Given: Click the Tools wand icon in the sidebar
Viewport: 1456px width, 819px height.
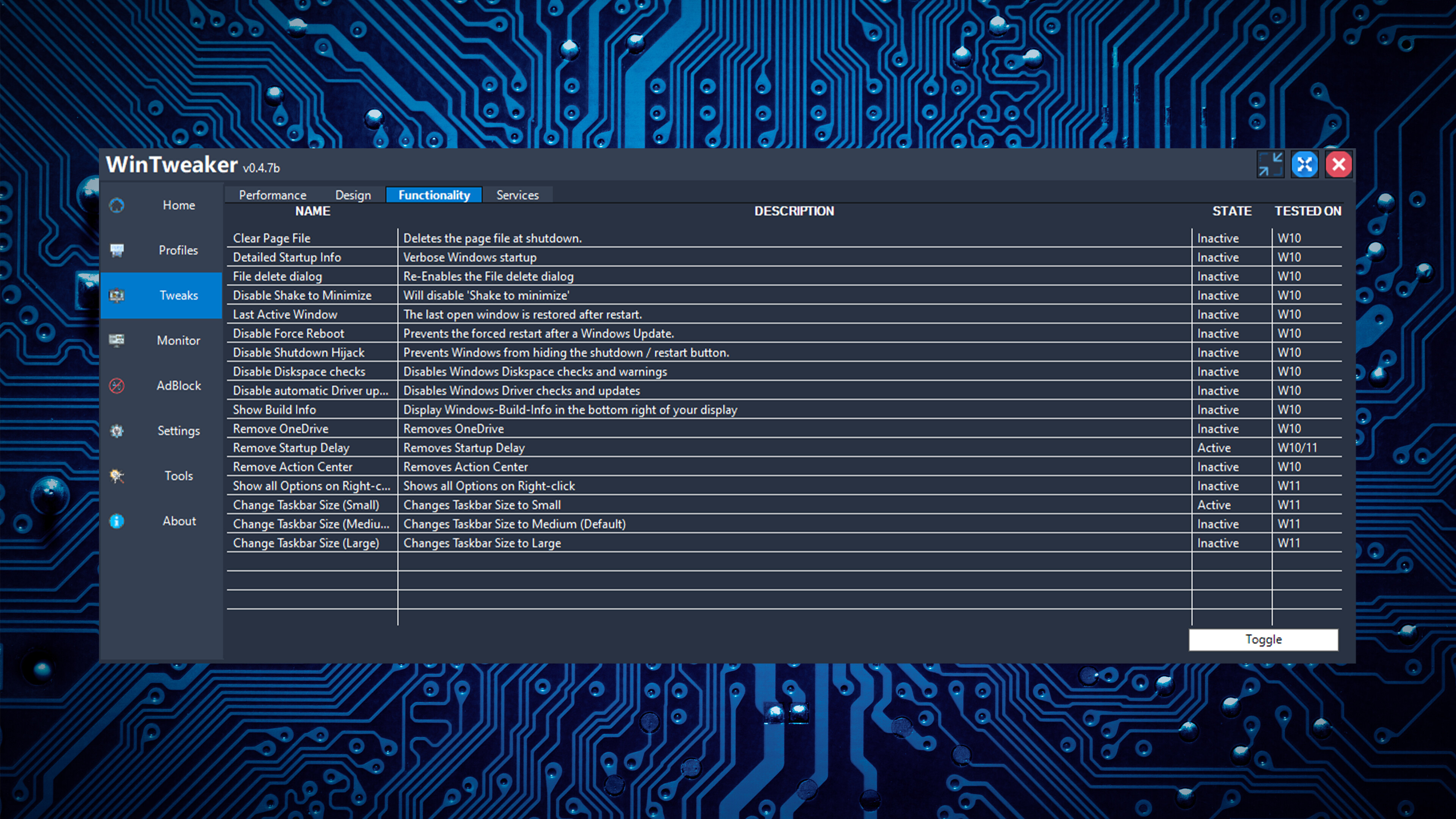Looking at the screenshot, I should click(x=116, y=476).
